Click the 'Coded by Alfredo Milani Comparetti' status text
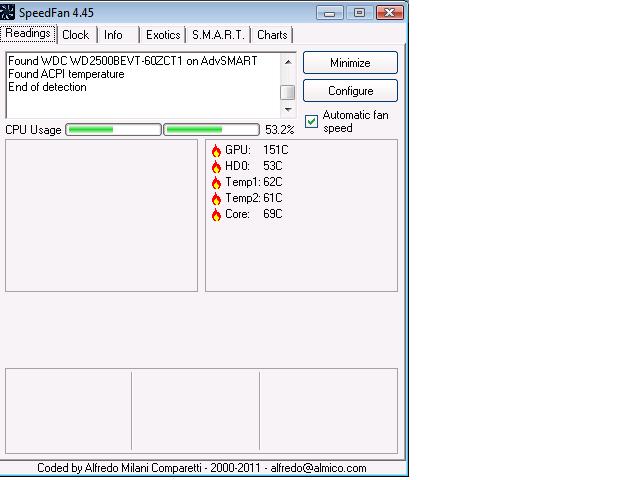The image size is (640, 480). click(202, 468)
